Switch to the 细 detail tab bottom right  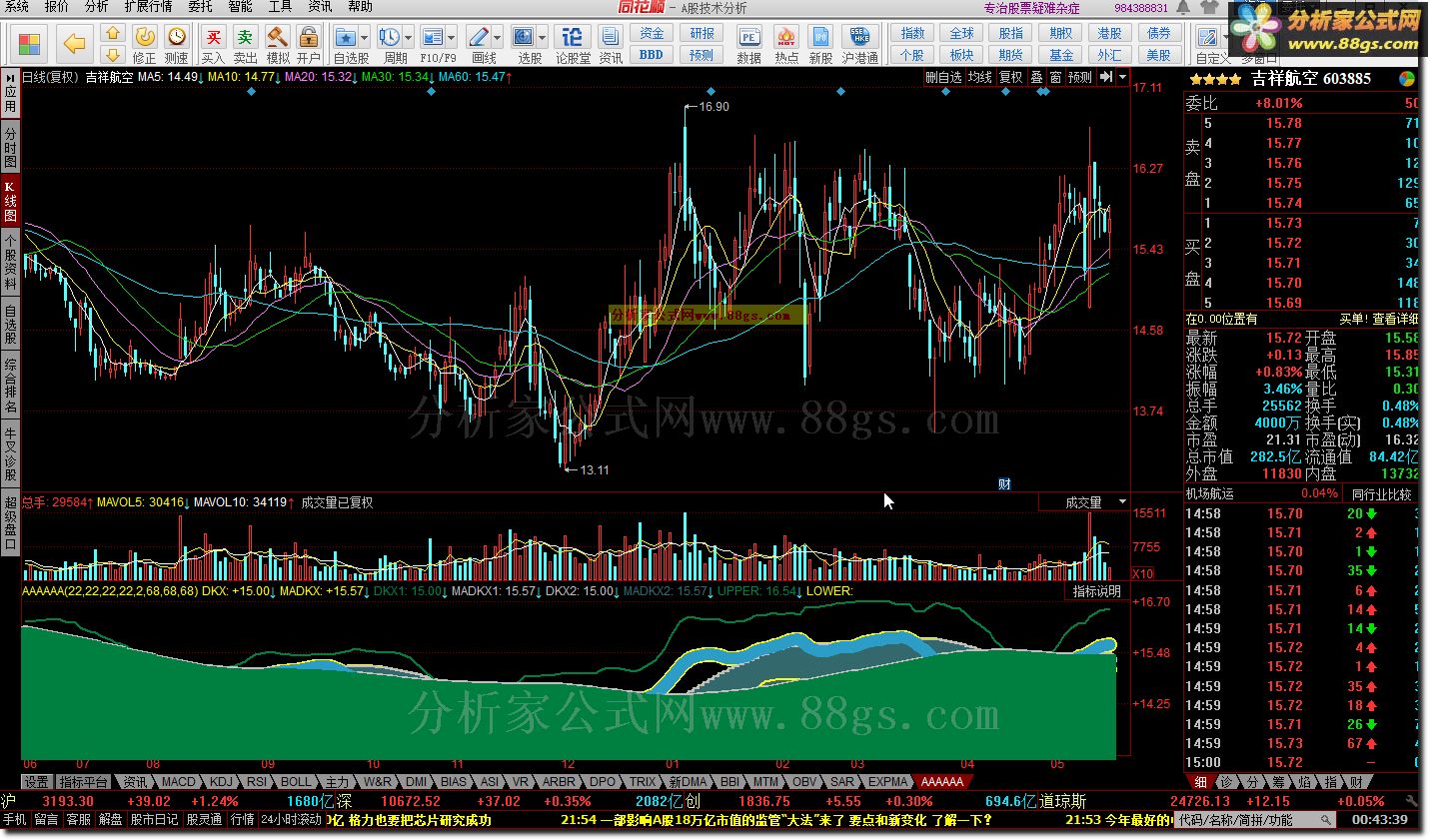pos(1200,782)
